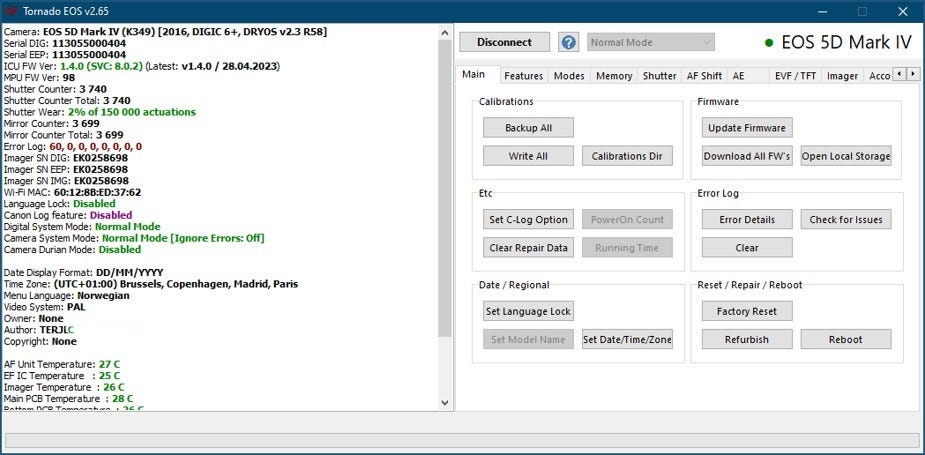
Task: Click the Serial DIG number
Action: (x=88, y=43)
